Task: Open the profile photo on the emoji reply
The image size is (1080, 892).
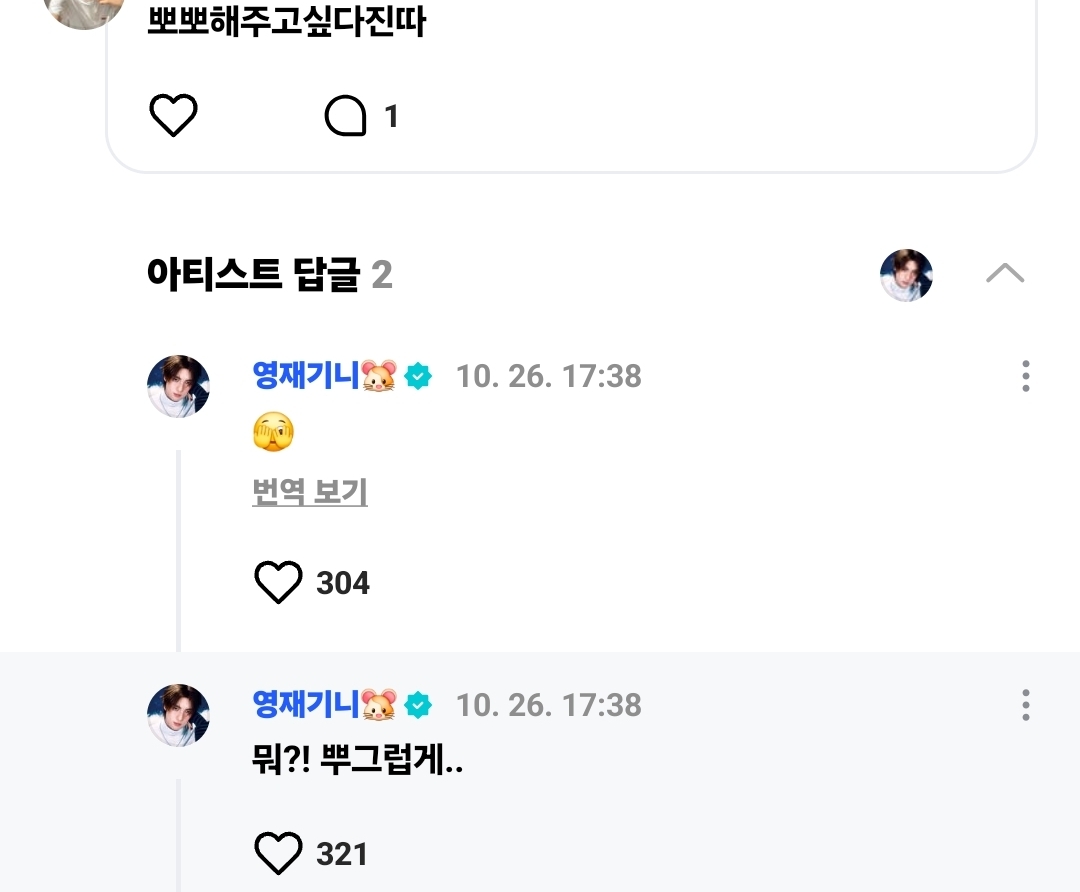Action: click(178, 386)
